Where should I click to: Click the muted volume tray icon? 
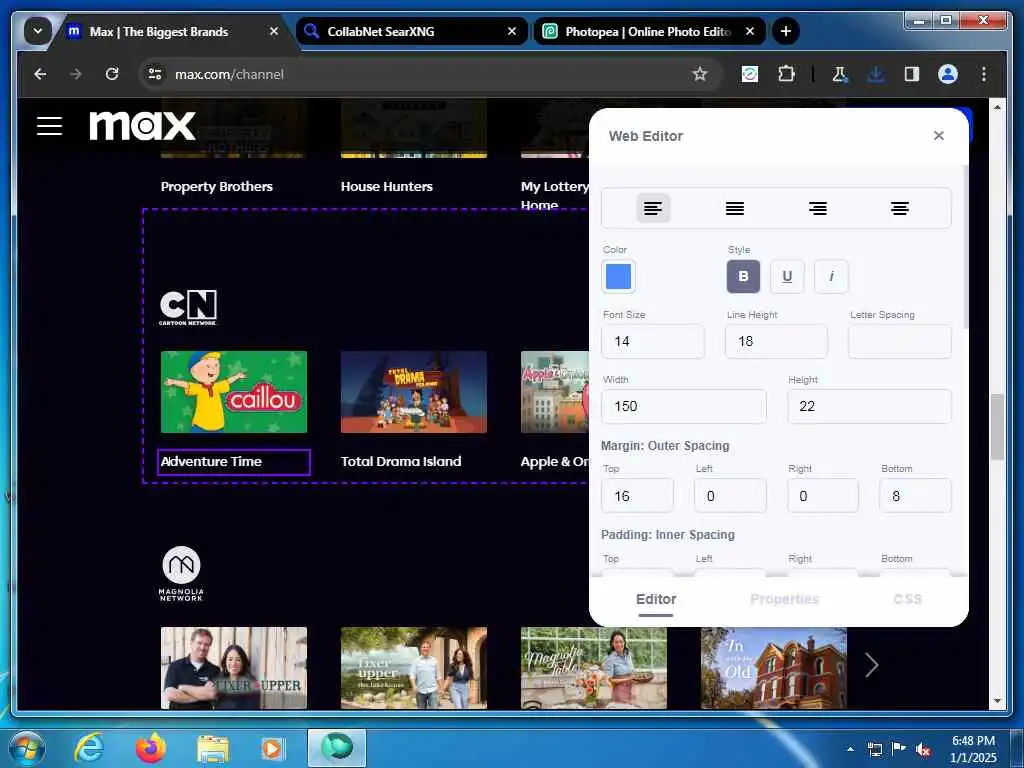tap(923, 750)
